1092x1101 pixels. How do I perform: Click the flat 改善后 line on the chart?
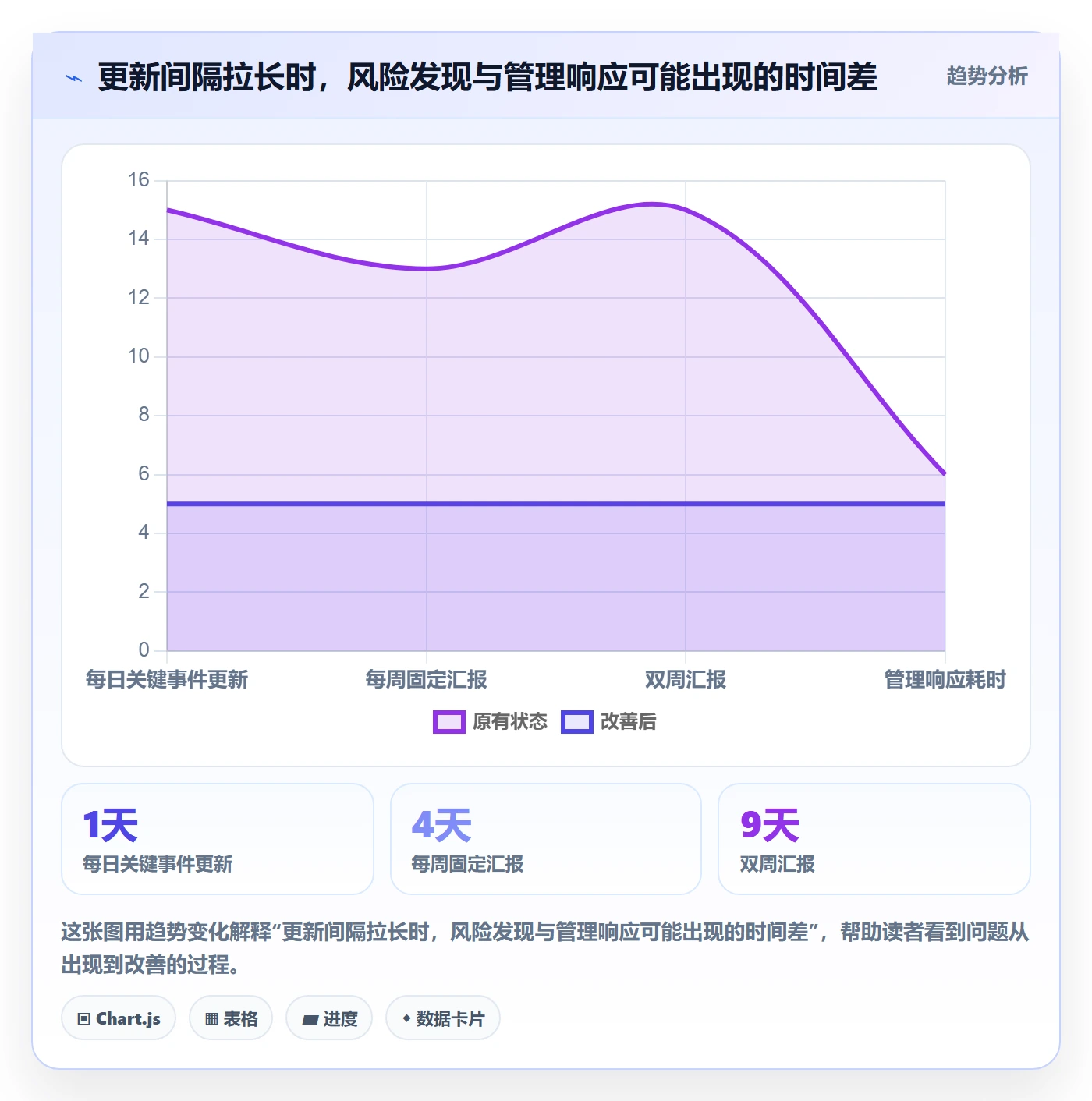tap(555, 504)
